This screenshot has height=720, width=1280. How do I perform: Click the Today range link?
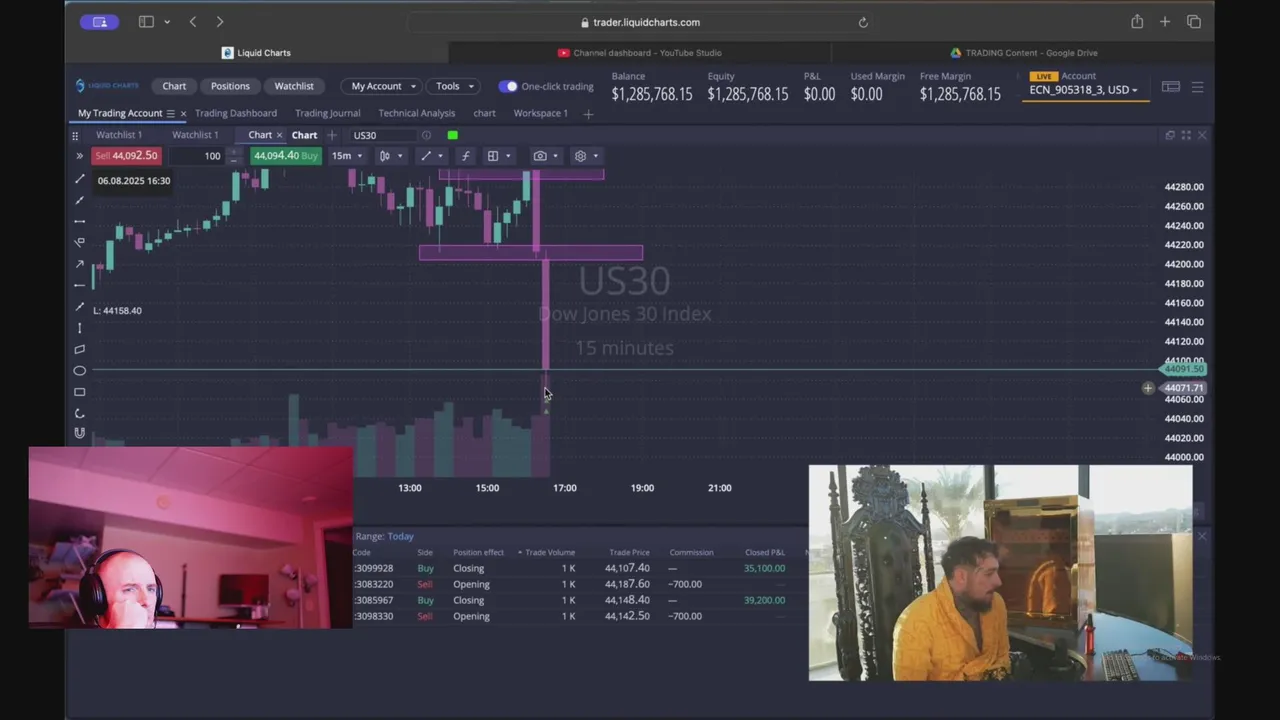pyautogui.click(x=400, y=536)
